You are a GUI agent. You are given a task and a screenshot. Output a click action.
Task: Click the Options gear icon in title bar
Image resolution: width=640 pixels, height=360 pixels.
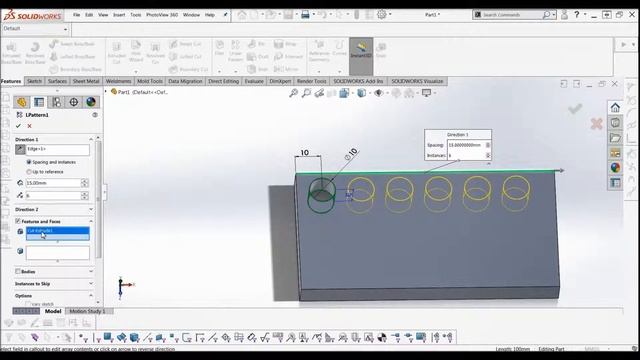tap(381, 15)
